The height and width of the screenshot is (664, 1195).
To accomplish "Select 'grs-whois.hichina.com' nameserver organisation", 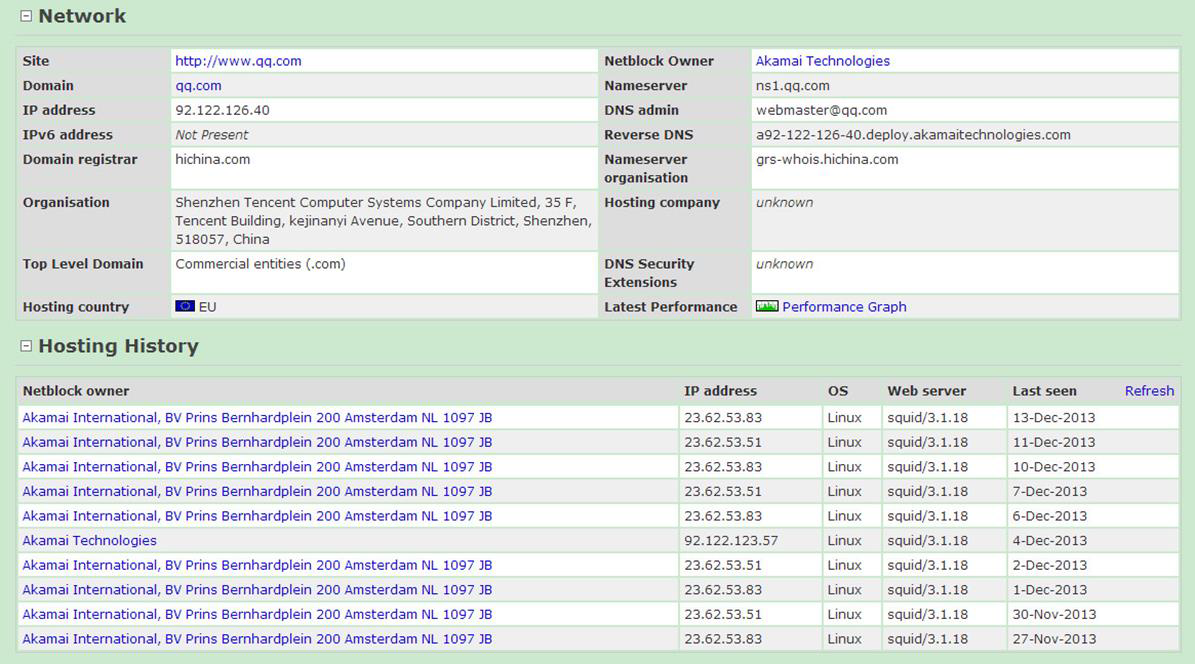I will (827, 159).
